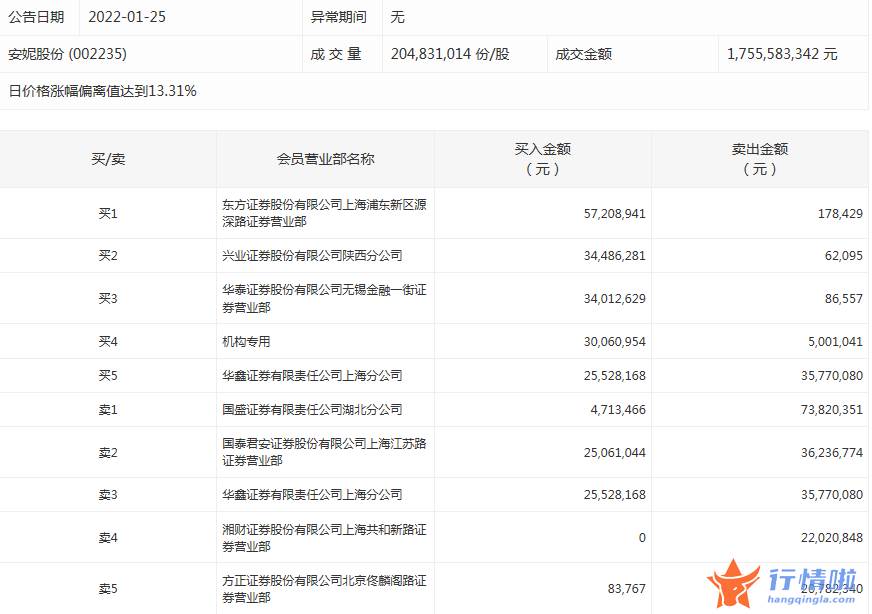Screen dimensions: 872x614
Task: Select buy amount 83,767
Action: [626, 589]
